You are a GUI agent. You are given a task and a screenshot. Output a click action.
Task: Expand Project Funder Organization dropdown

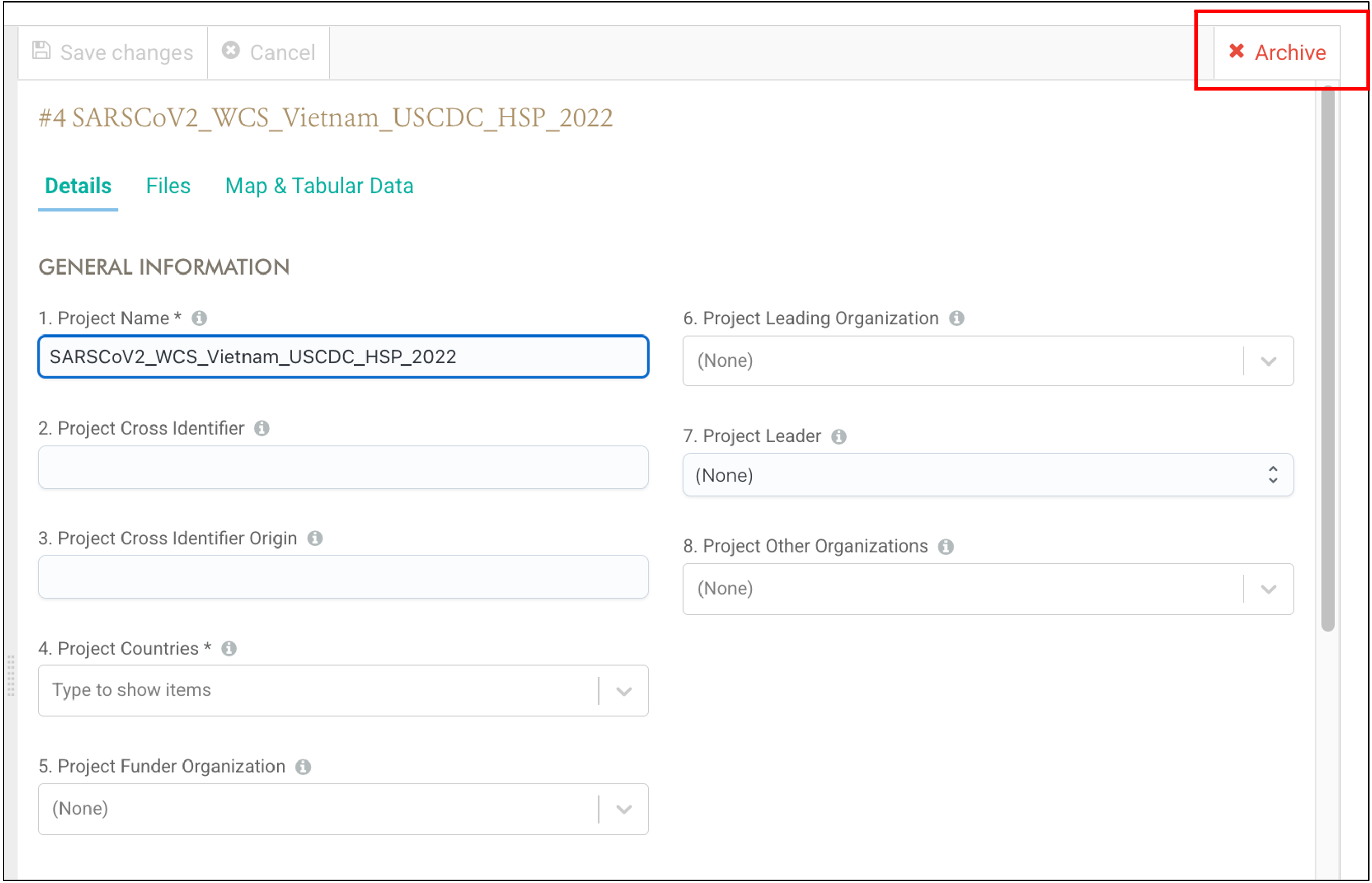tap(624, 809)
